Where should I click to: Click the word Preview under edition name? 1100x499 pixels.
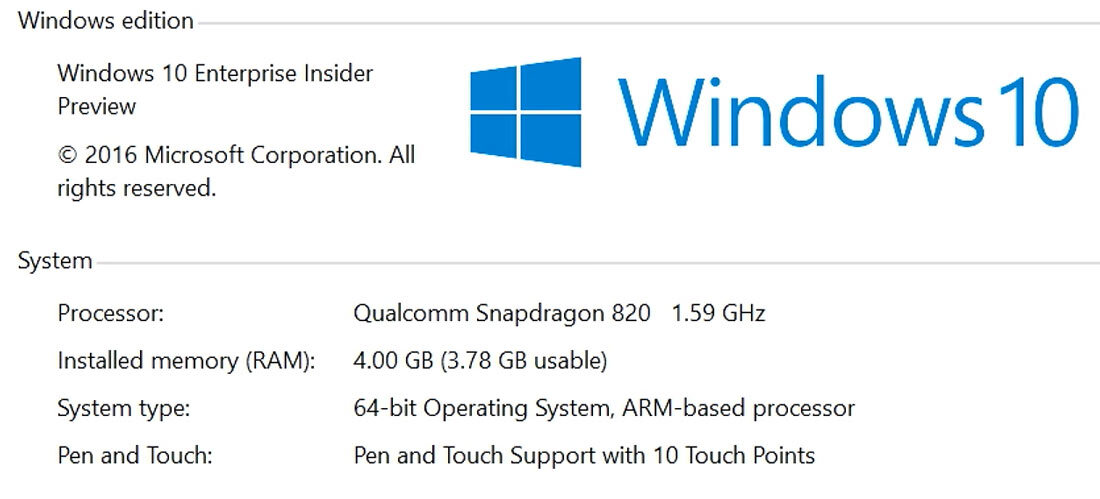tap(96, 106)
